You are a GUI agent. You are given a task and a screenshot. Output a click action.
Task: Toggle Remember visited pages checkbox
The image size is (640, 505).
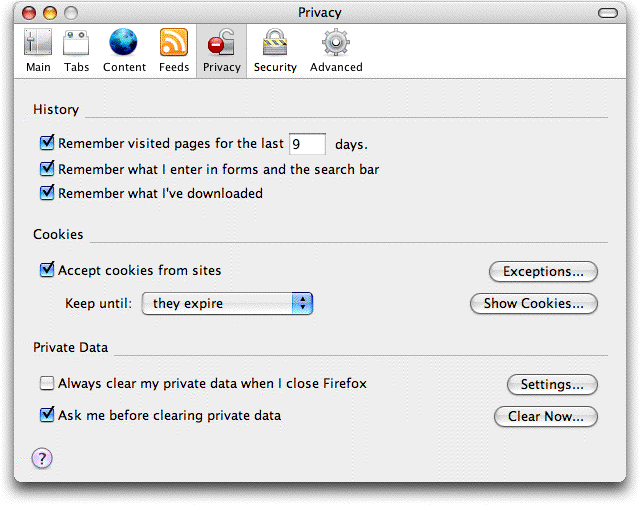(x=47, y=143)
